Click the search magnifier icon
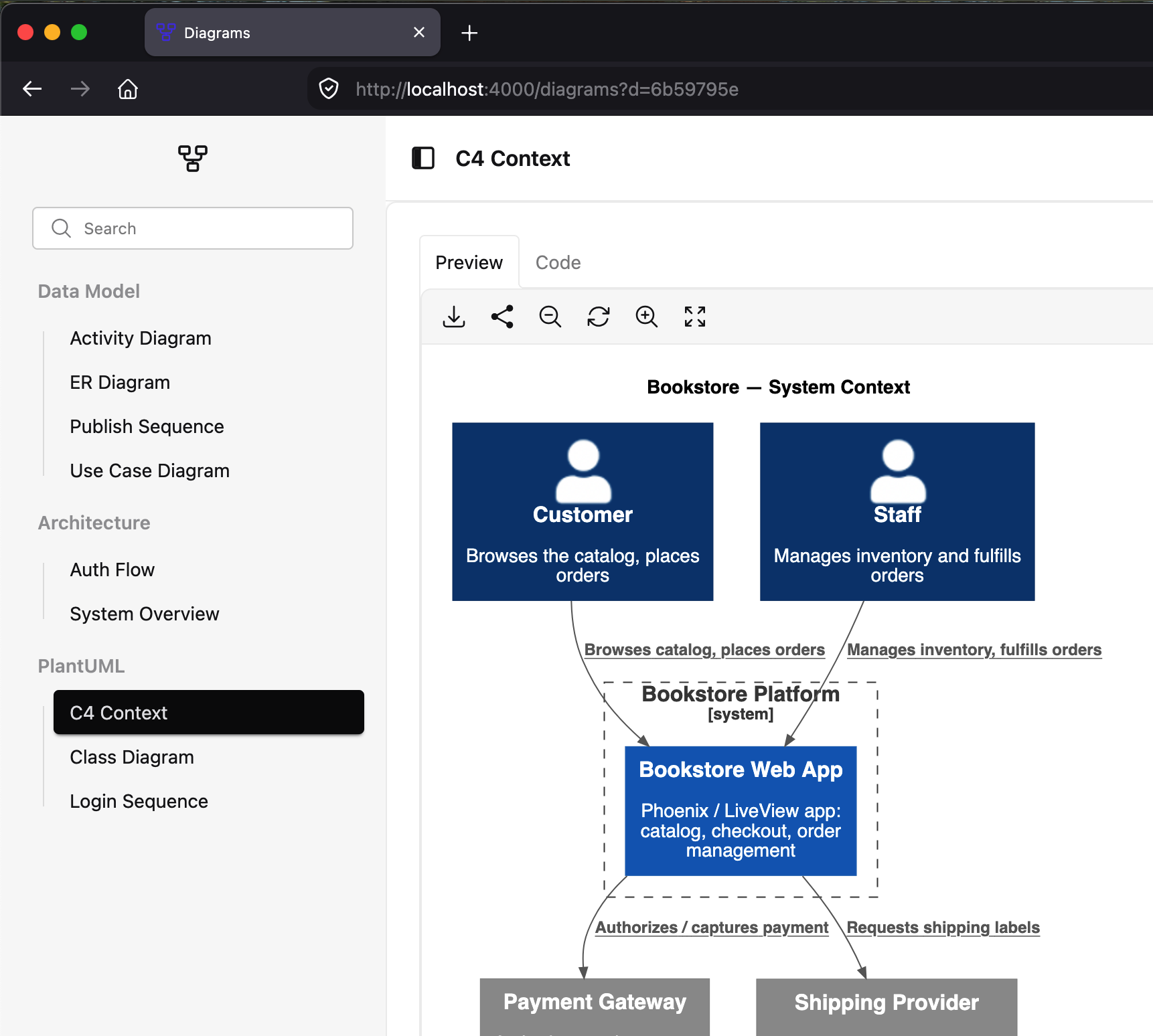This screenshot has width=1153, height=1036. point(61,228)
